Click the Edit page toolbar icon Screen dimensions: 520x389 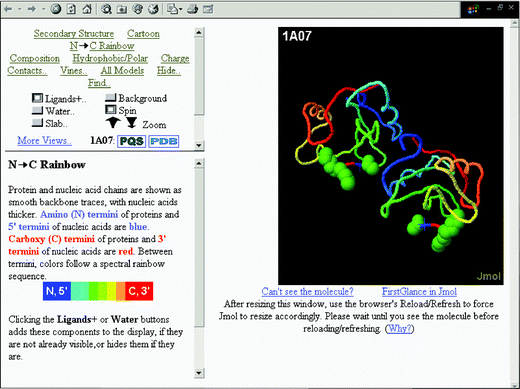208,9
